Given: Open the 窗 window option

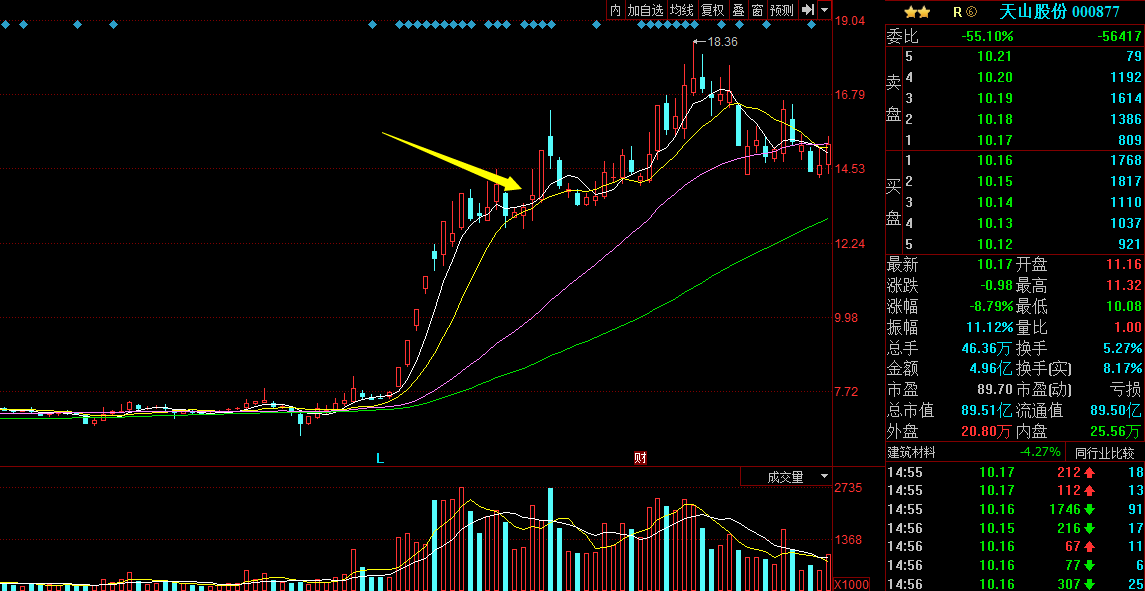Looking at the screenshot, I should click(757, 10).
